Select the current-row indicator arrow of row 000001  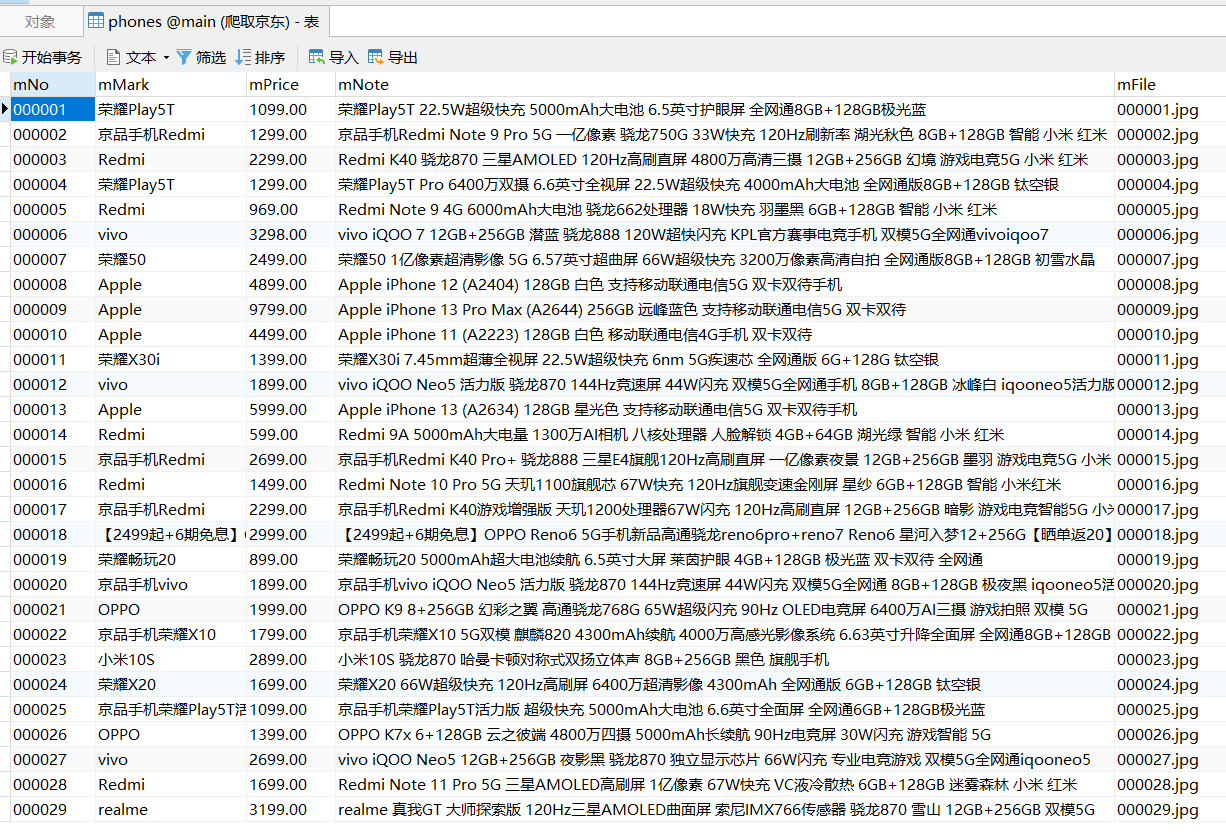tap(5, 109)
